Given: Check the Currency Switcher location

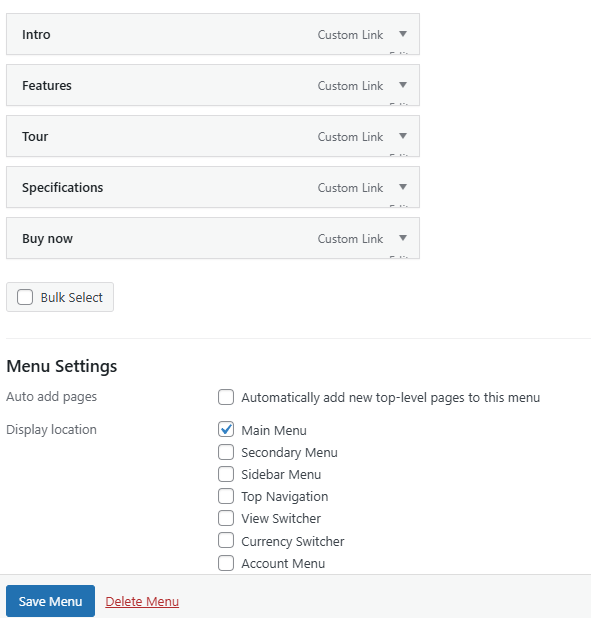Looking at the screenshot, I should tap(226, 541).
